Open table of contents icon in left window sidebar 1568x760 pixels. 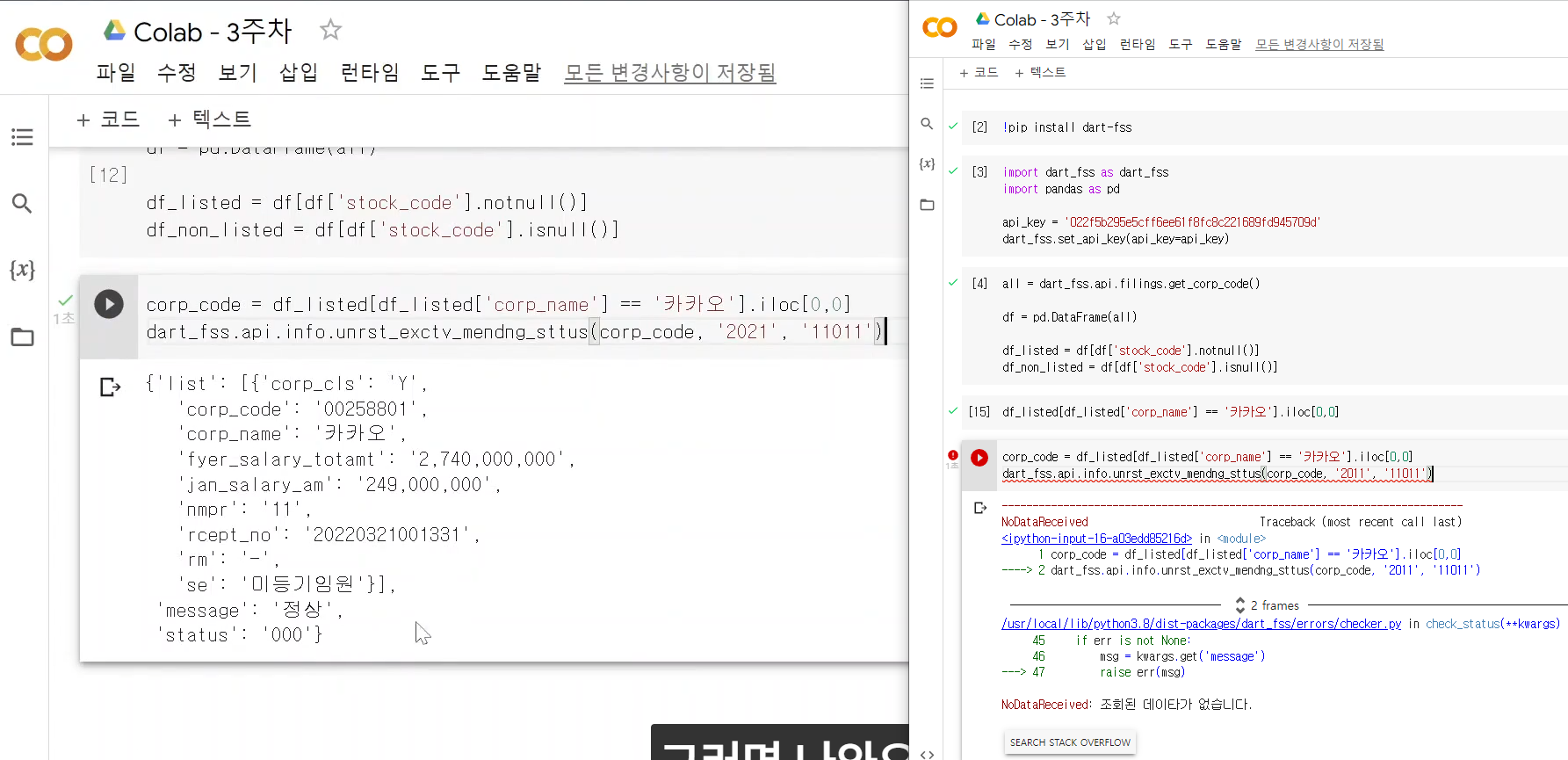[22, 137]
